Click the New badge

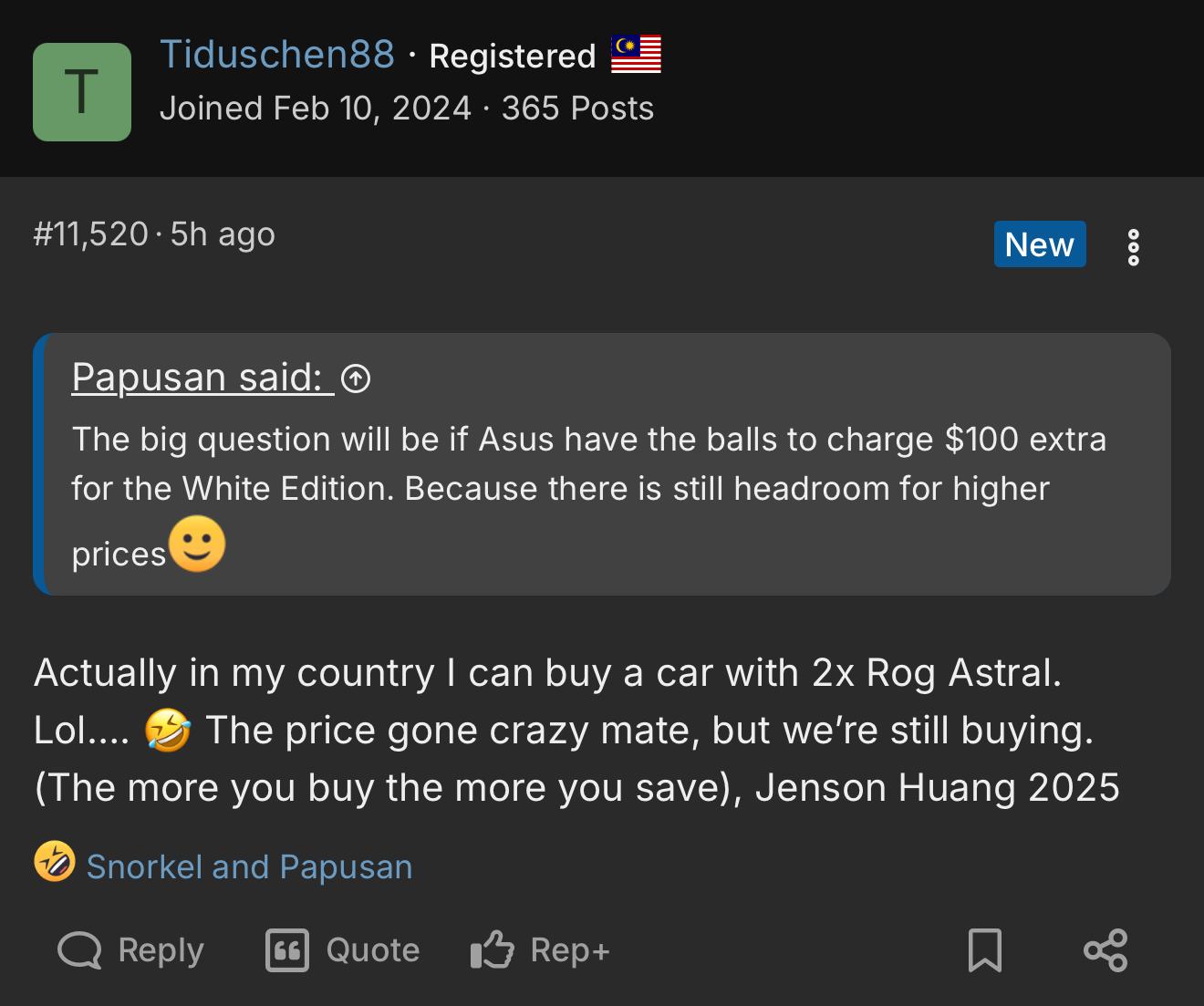[1039, 244]
